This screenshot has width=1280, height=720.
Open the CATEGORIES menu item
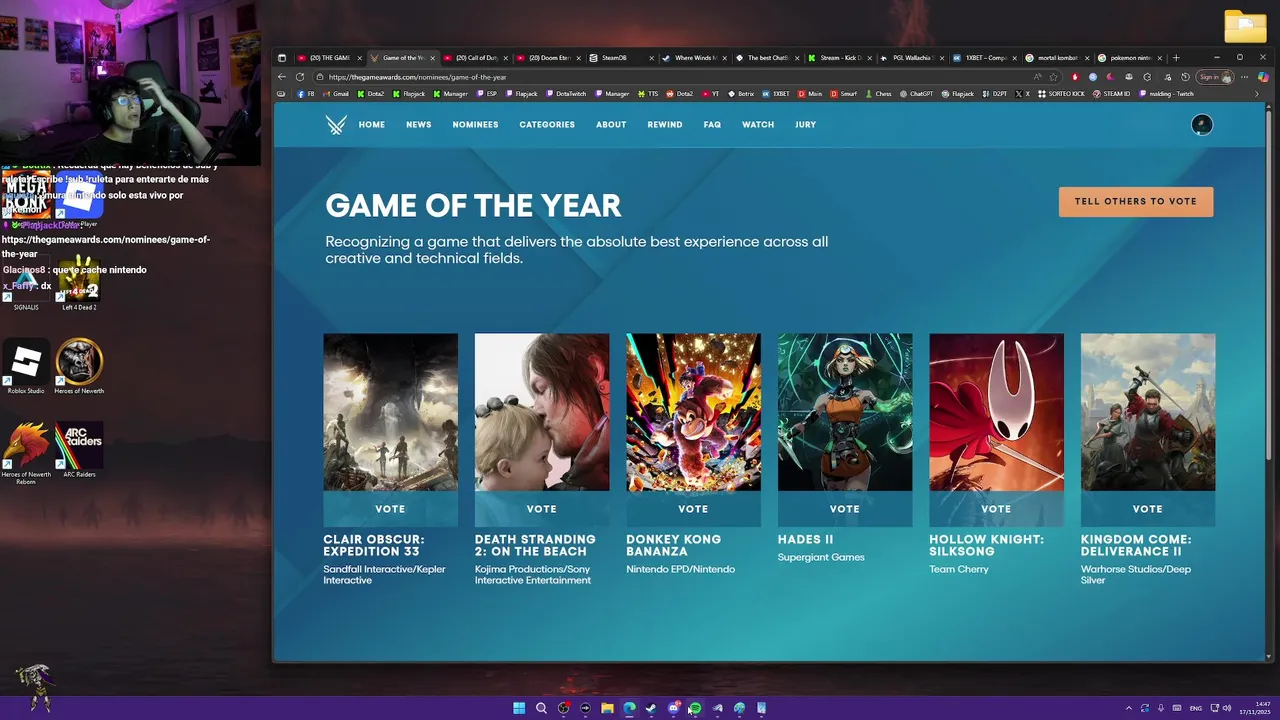(547, 125)
